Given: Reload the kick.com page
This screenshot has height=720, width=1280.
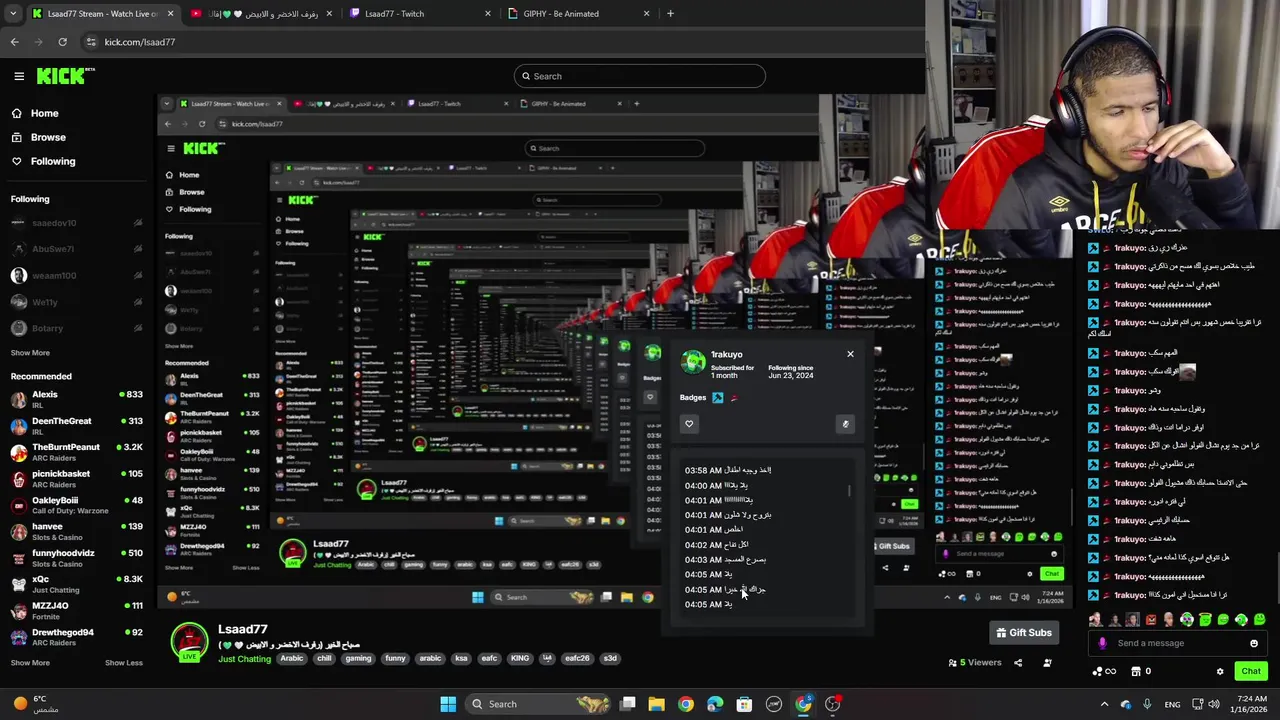Looking at the screenshot, I should click(62, 42).
